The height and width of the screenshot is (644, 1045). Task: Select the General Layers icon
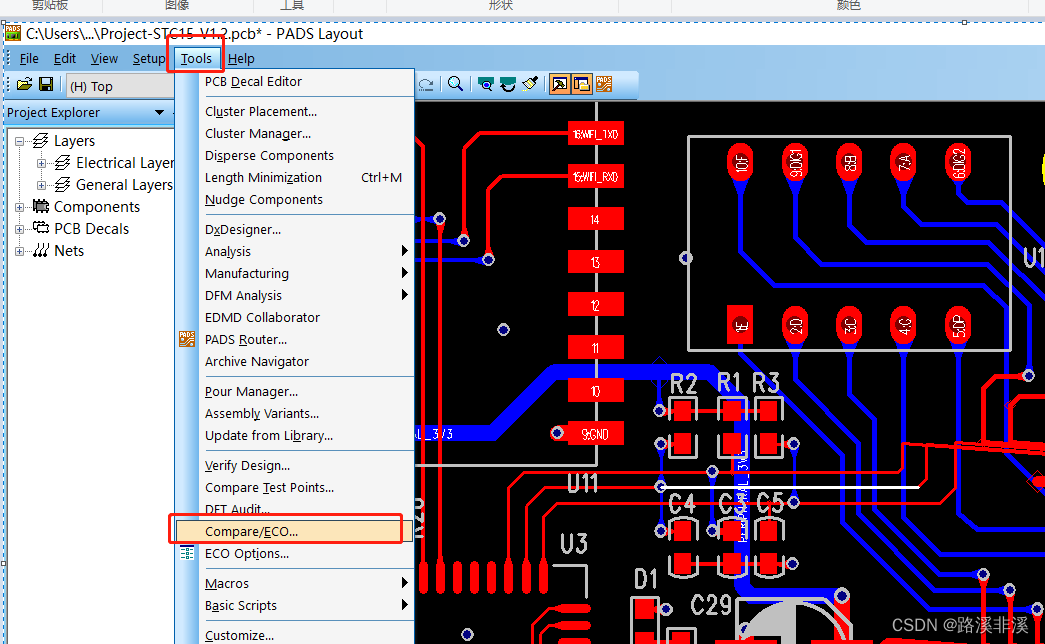point(63,185)
